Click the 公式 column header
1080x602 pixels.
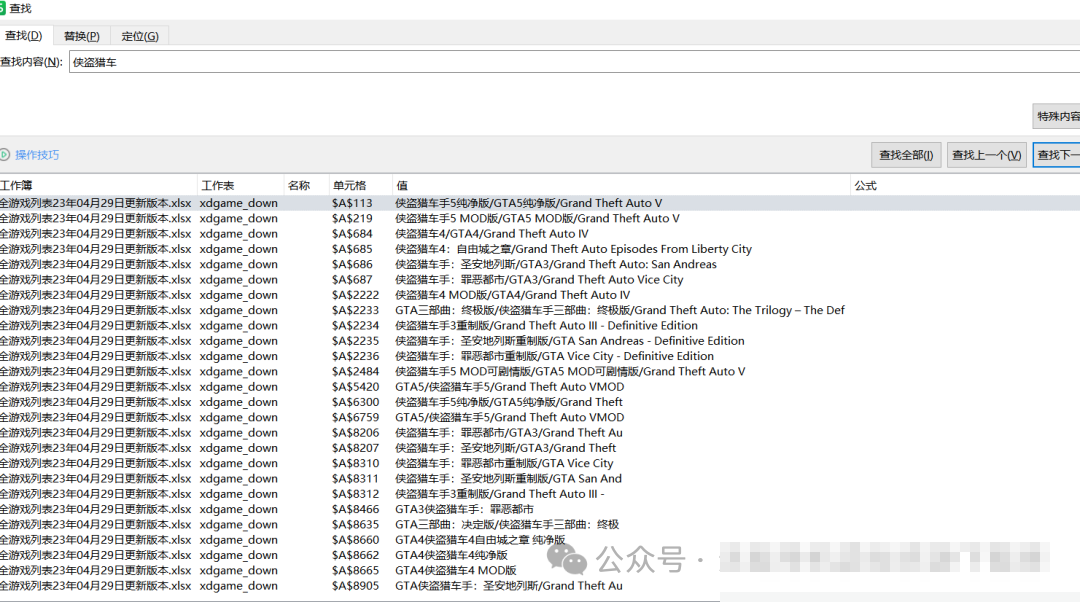pyautogui.click(x=965, y=185)
